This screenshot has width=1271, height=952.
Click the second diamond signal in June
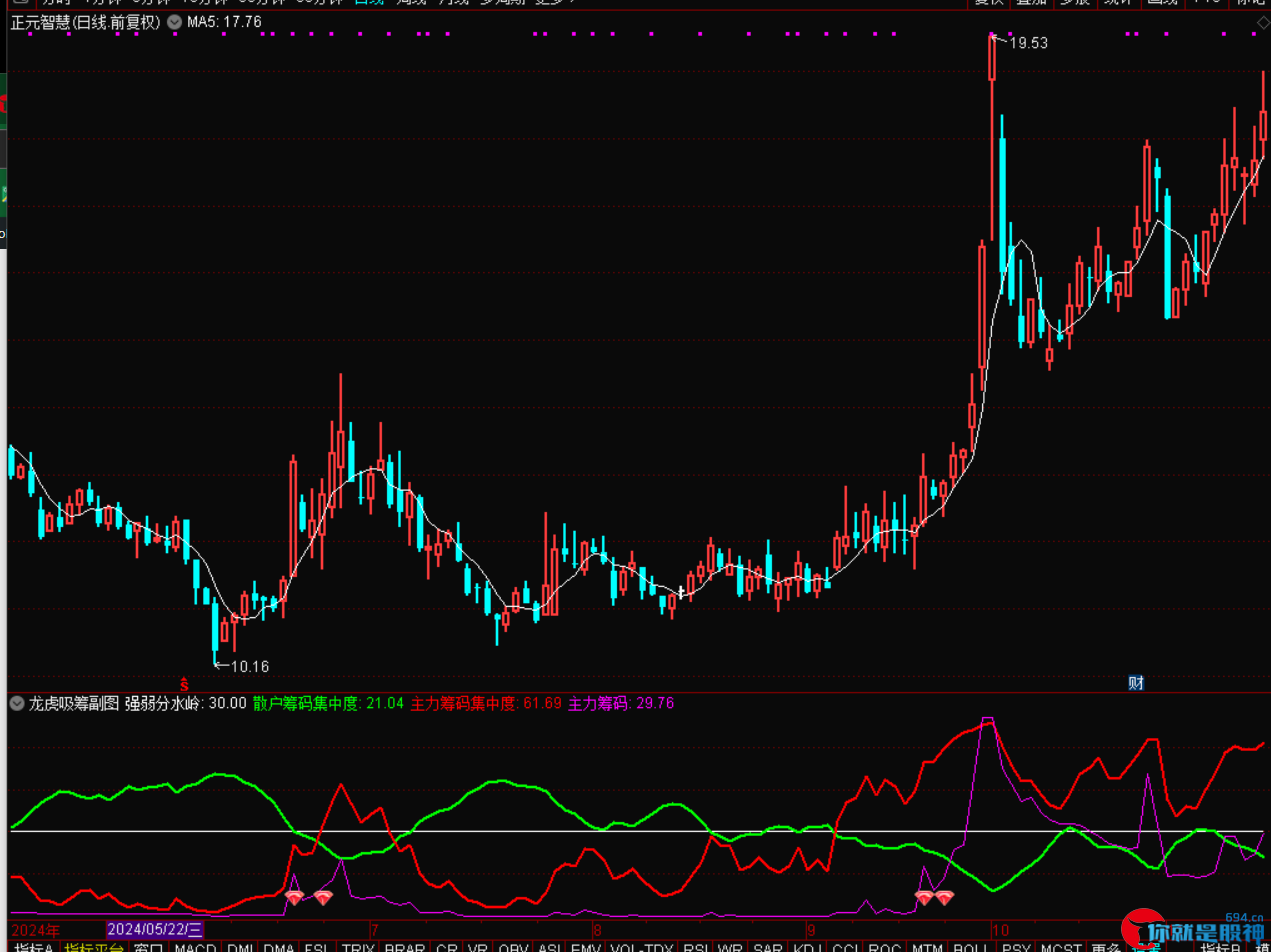point(322,897)
